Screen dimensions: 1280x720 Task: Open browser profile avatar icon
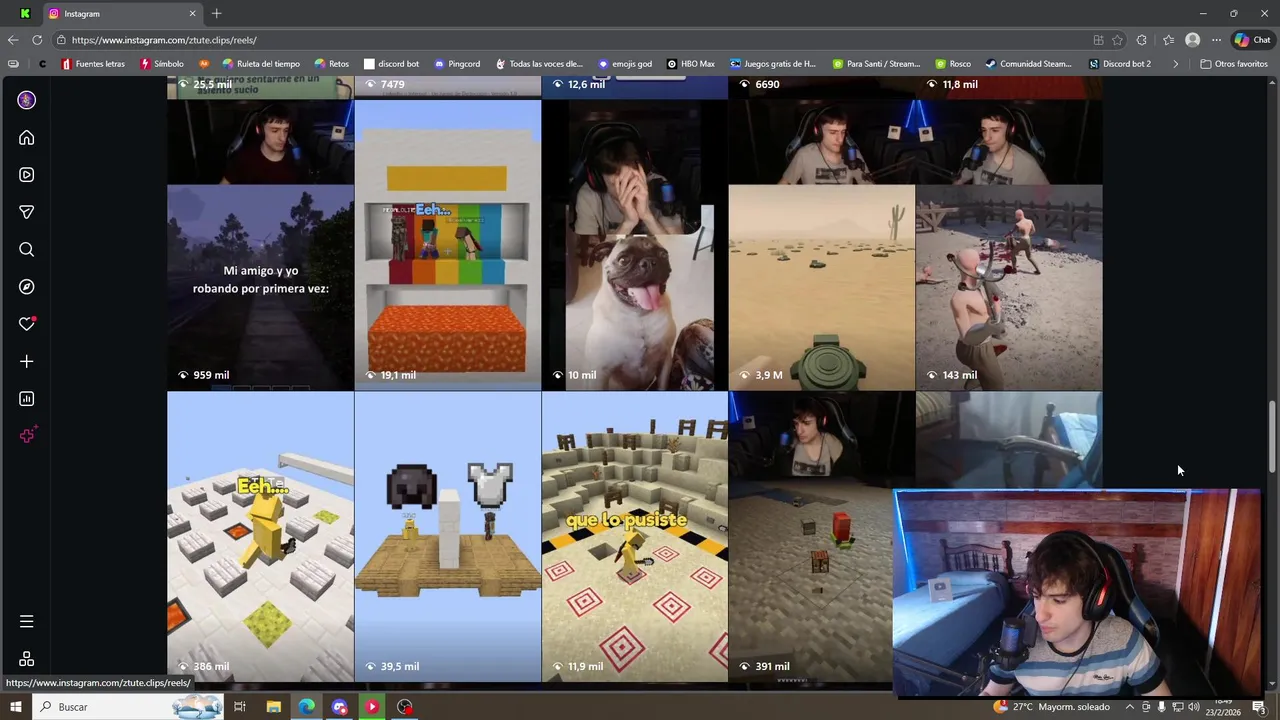coord(1192,40)
